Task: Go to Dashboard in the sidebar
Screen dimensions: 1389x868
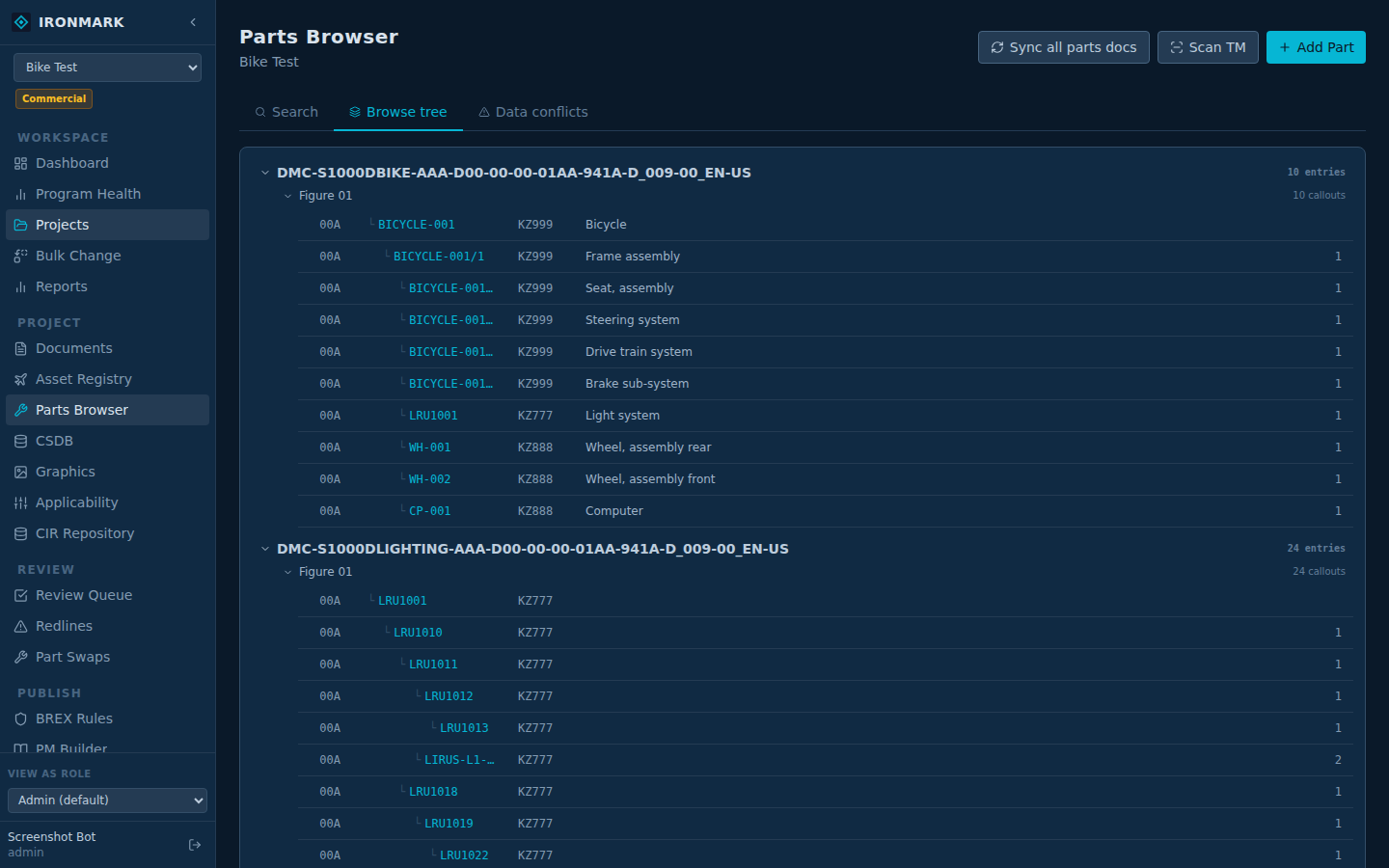Action: 107,164
